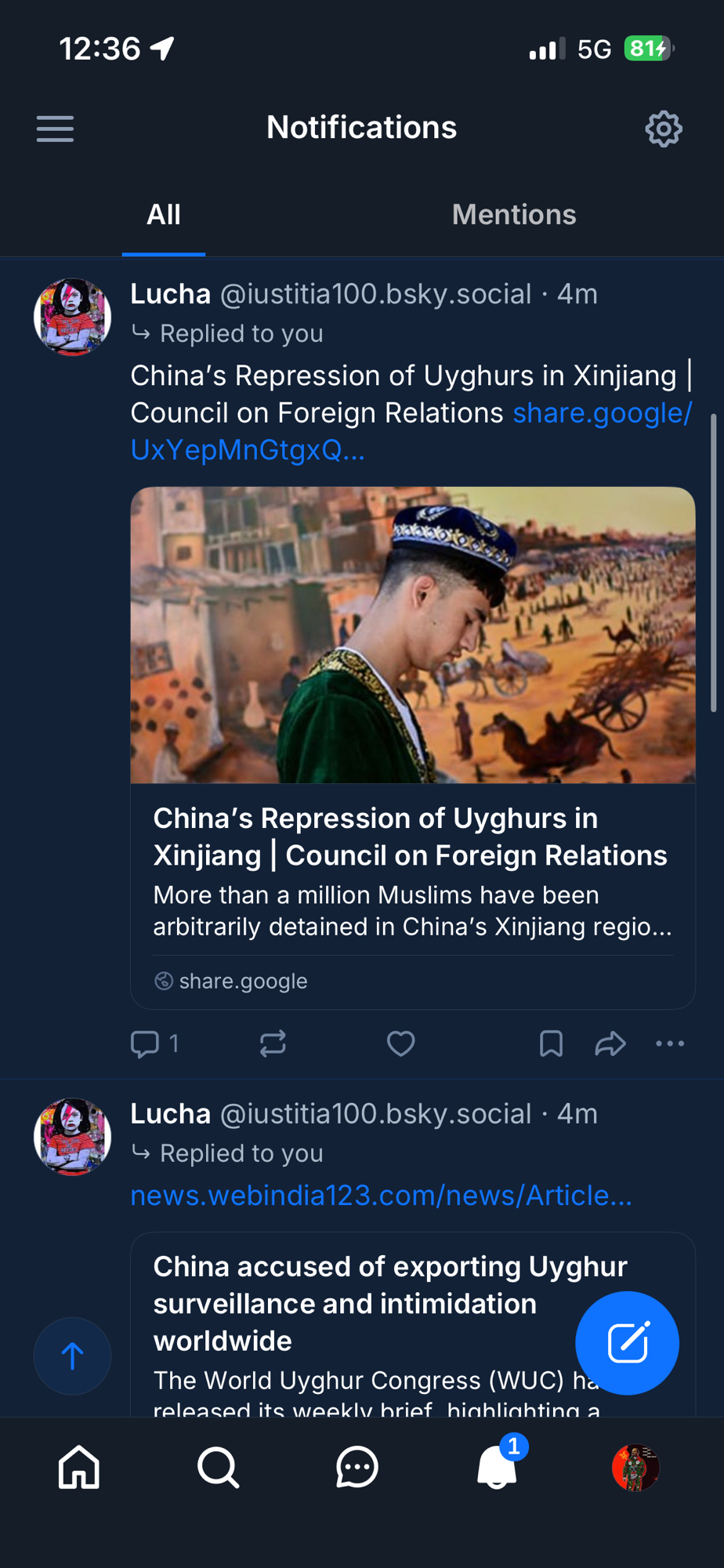Image resolution: width=724 pixels, height=1568 pixels.
Task: Go to the Home feed
Action: [79, 1467]
